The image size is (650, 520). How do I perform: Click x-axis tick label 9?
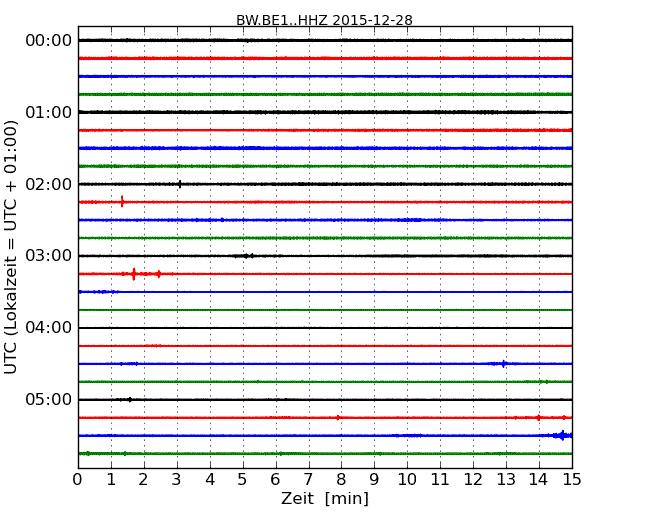click(374, 480)
